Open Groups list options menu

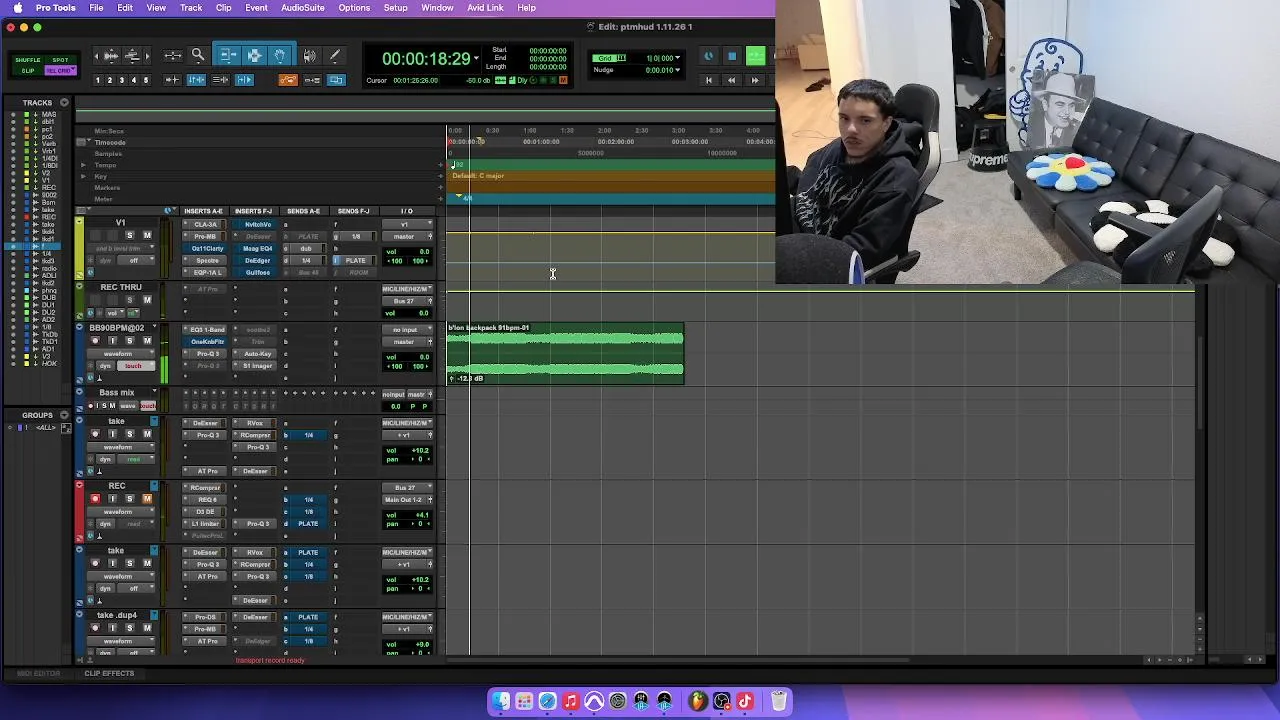[64, 415]
